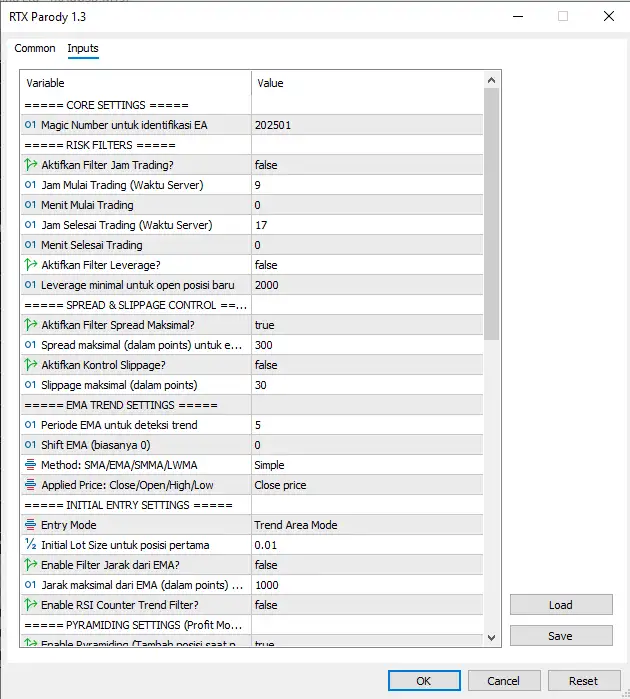Select the Inputs tab
Screen dimensions: 630x699
point(83,48)
